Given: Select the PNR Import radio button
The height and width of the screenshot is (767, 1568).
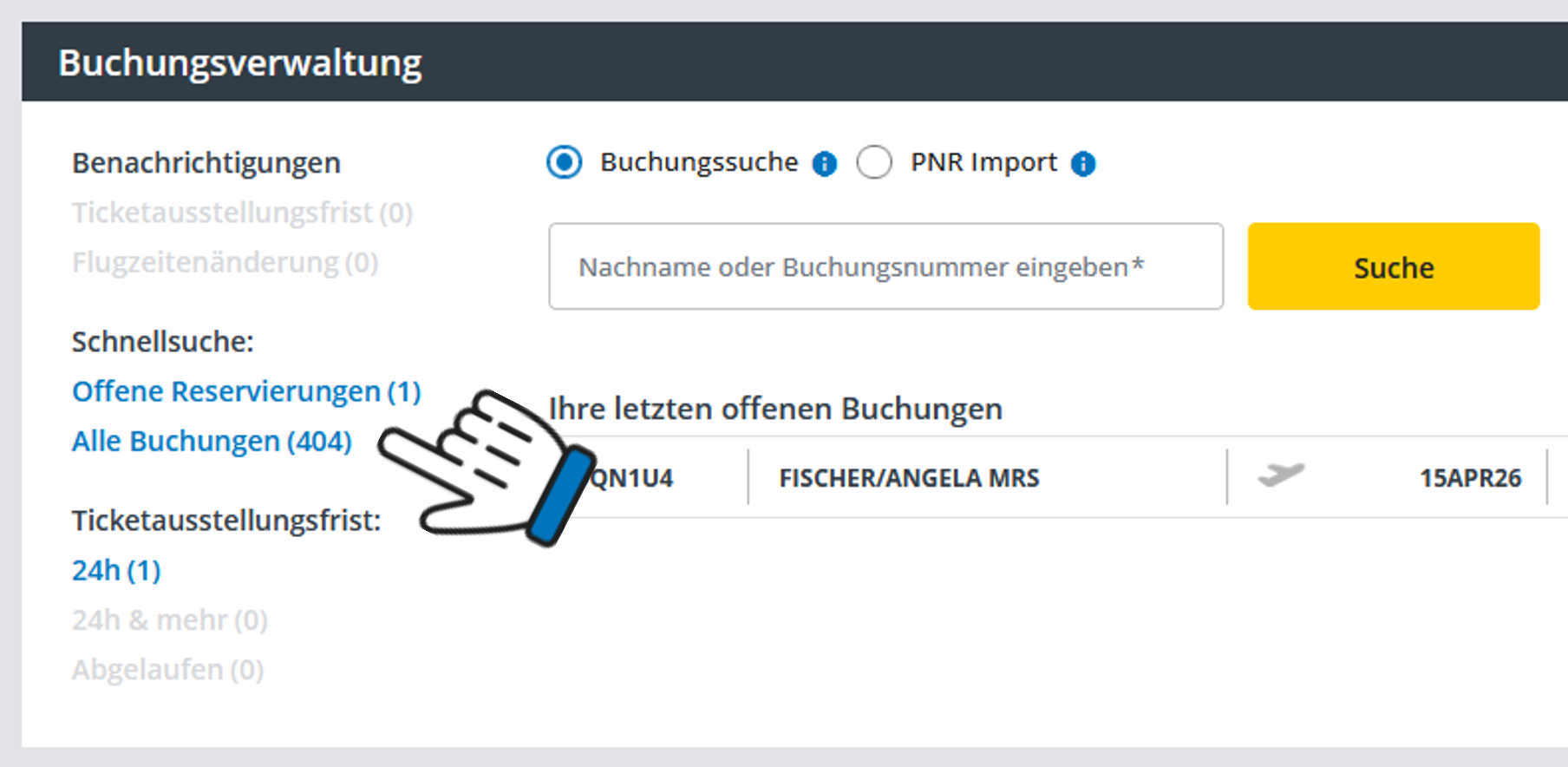Looking at the screenshot, I should point(874,162).
